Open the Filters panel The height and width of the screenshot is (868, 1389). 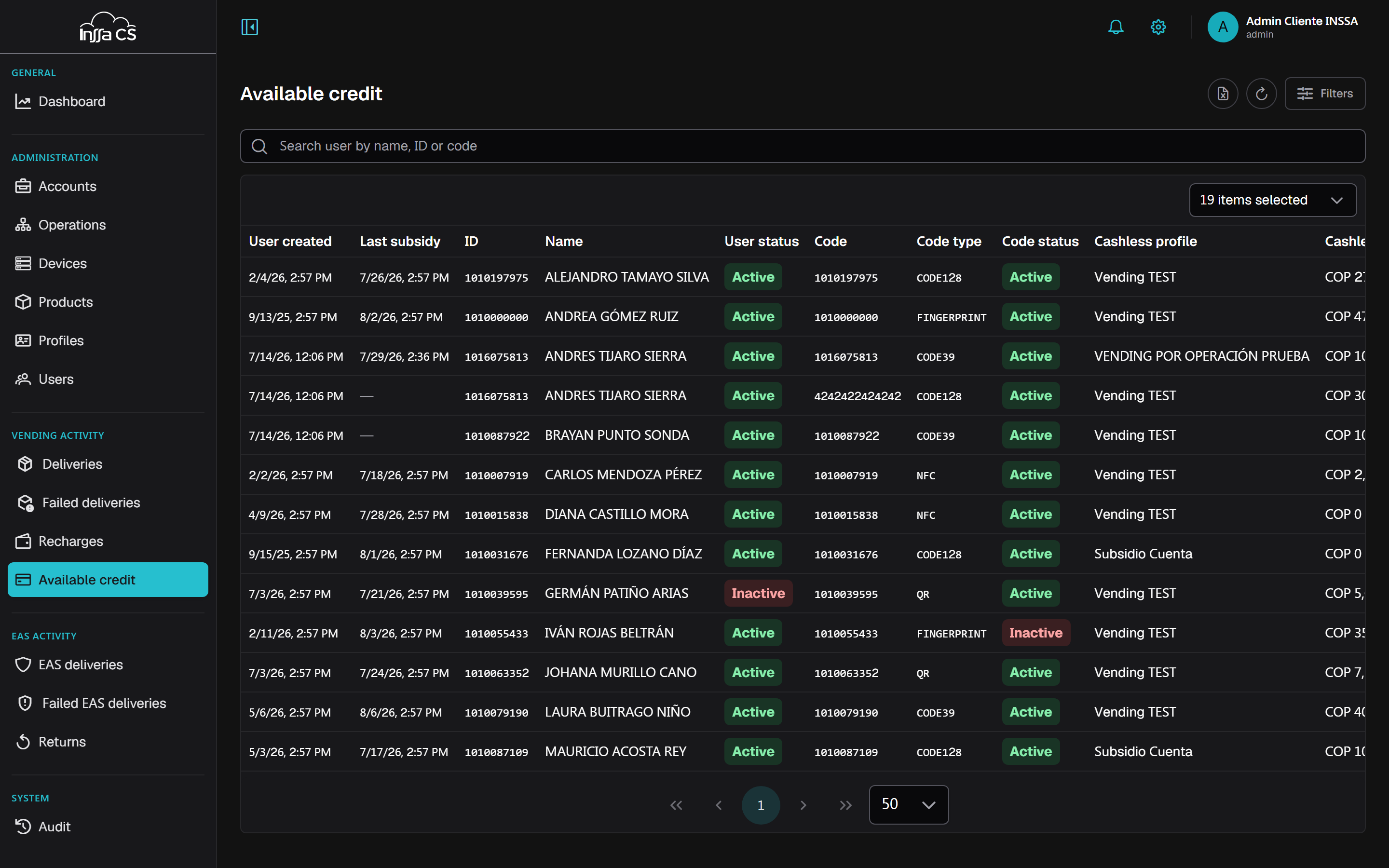point(1325,94)
